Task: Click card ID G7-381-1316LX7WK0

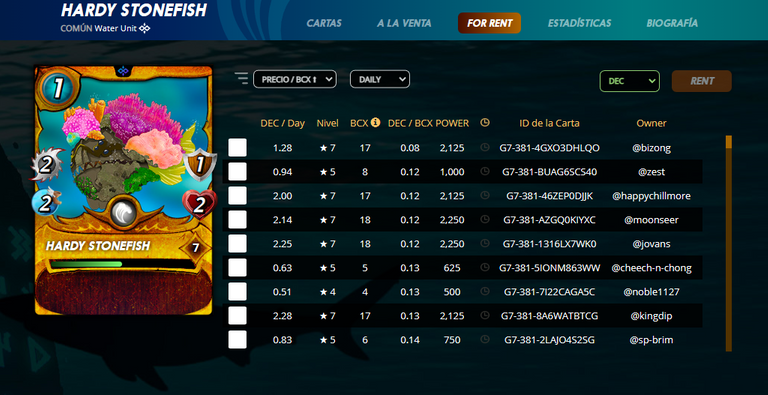Action: (549, 244)
